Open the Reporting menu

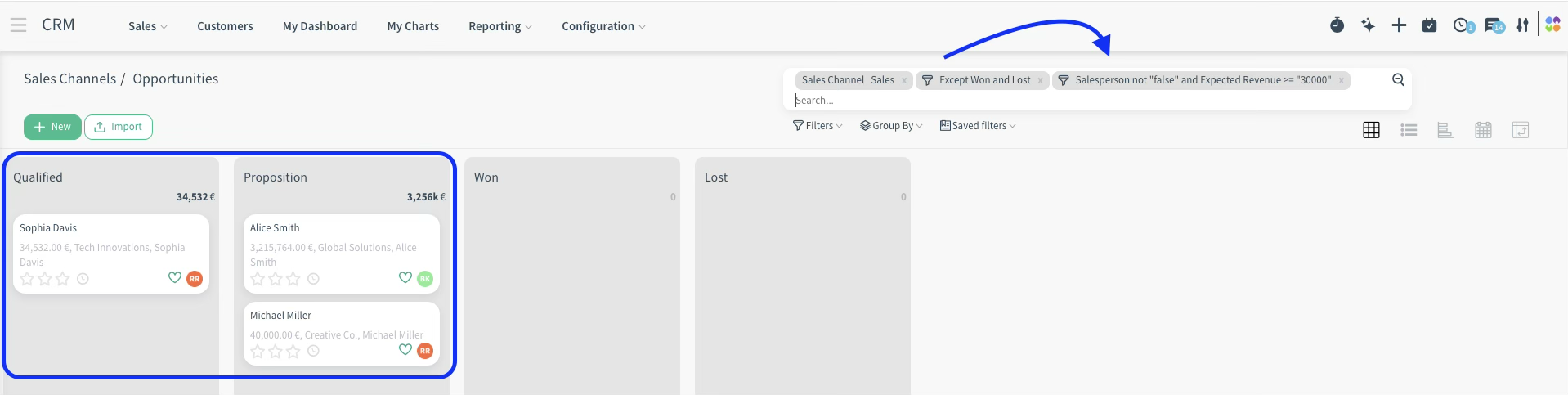click(500, 26)
